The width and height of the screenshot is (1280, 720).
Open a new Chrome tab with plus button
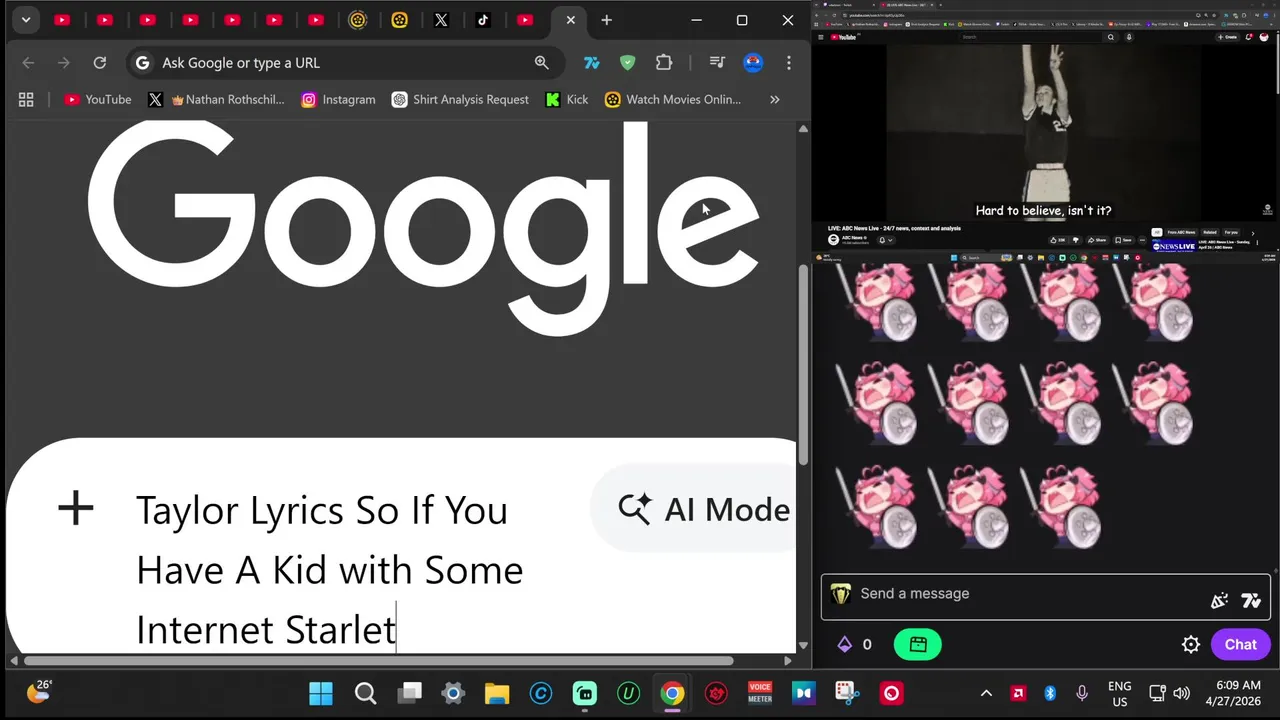(606, 20)
